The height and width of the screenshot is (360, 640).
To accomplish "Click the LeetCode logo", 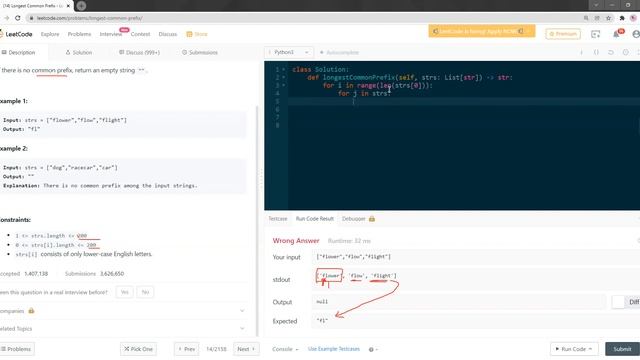I will point(16,34).
